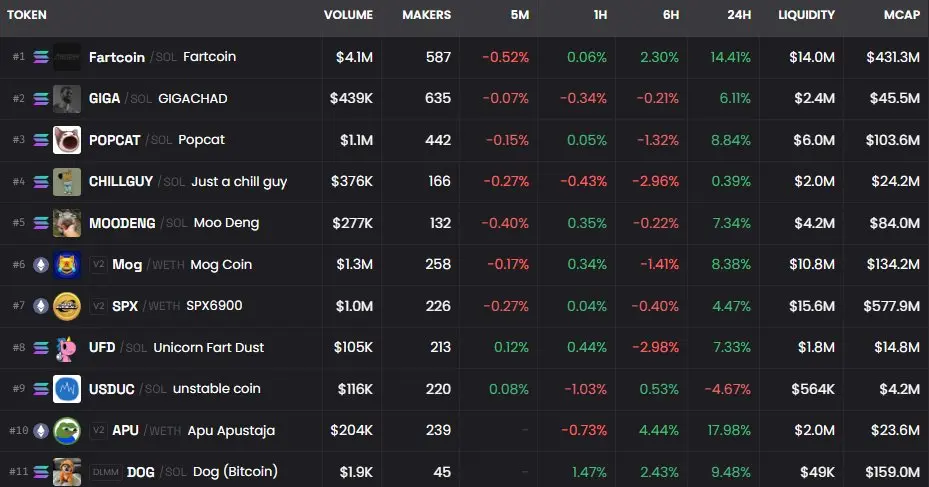Image resolution: width=929 pixels, height=487 pixels.
Task: Click the Apu Apustaja frog icon
Action: 67,430
